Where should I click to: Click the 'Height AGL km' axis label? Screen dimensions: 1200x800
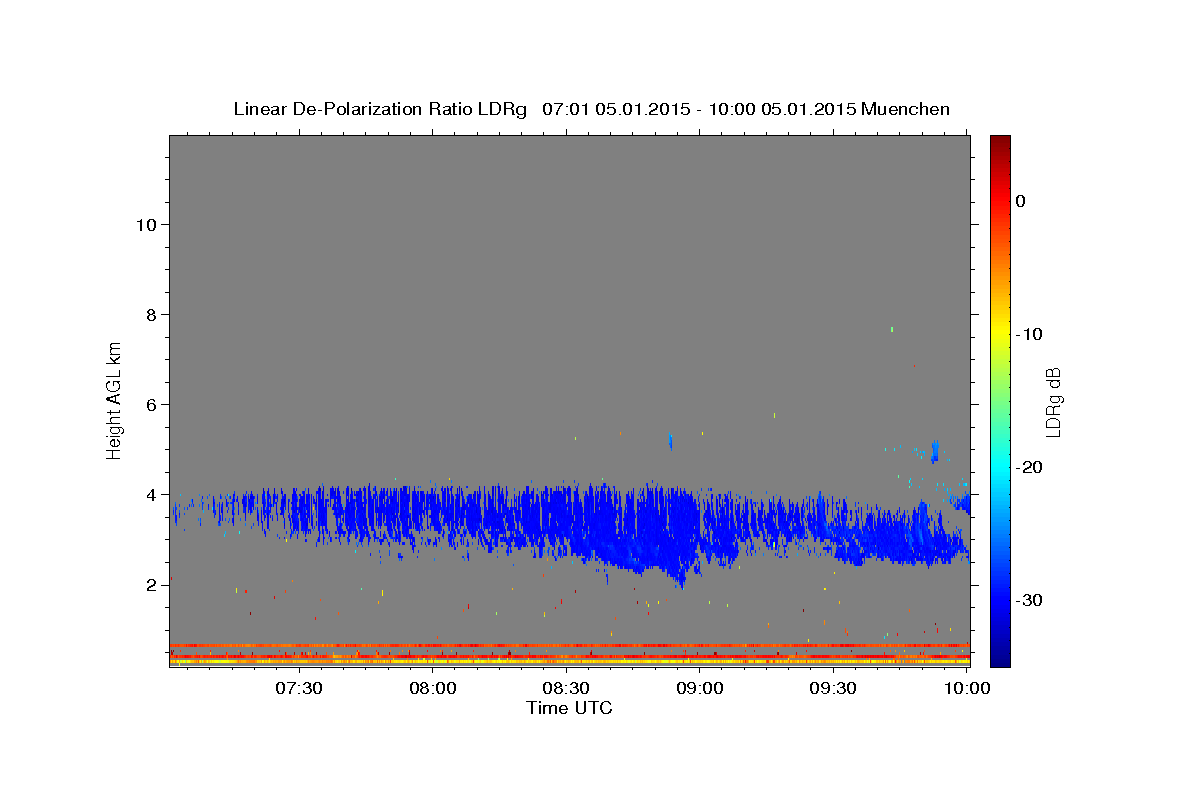point(115,399)
